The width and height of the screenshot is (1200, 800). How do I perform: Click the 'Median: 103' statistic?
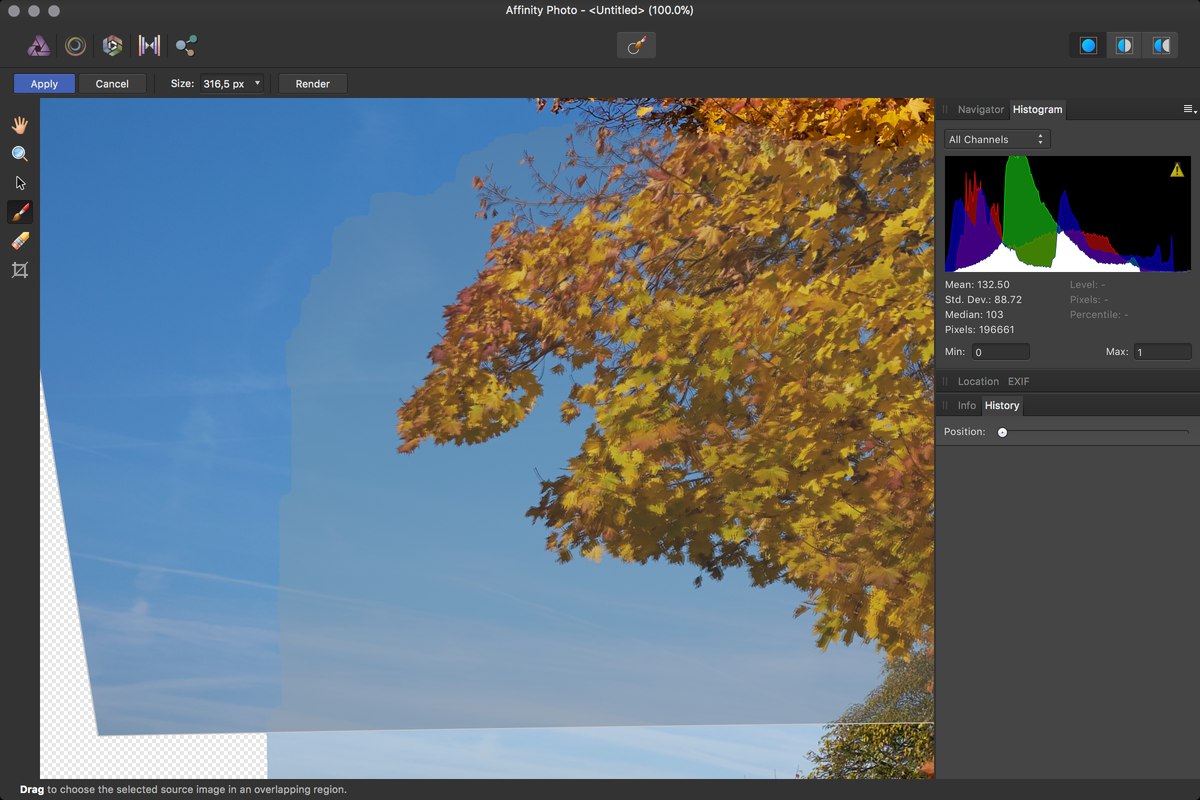pyautogui.click(x=974, y=315)
